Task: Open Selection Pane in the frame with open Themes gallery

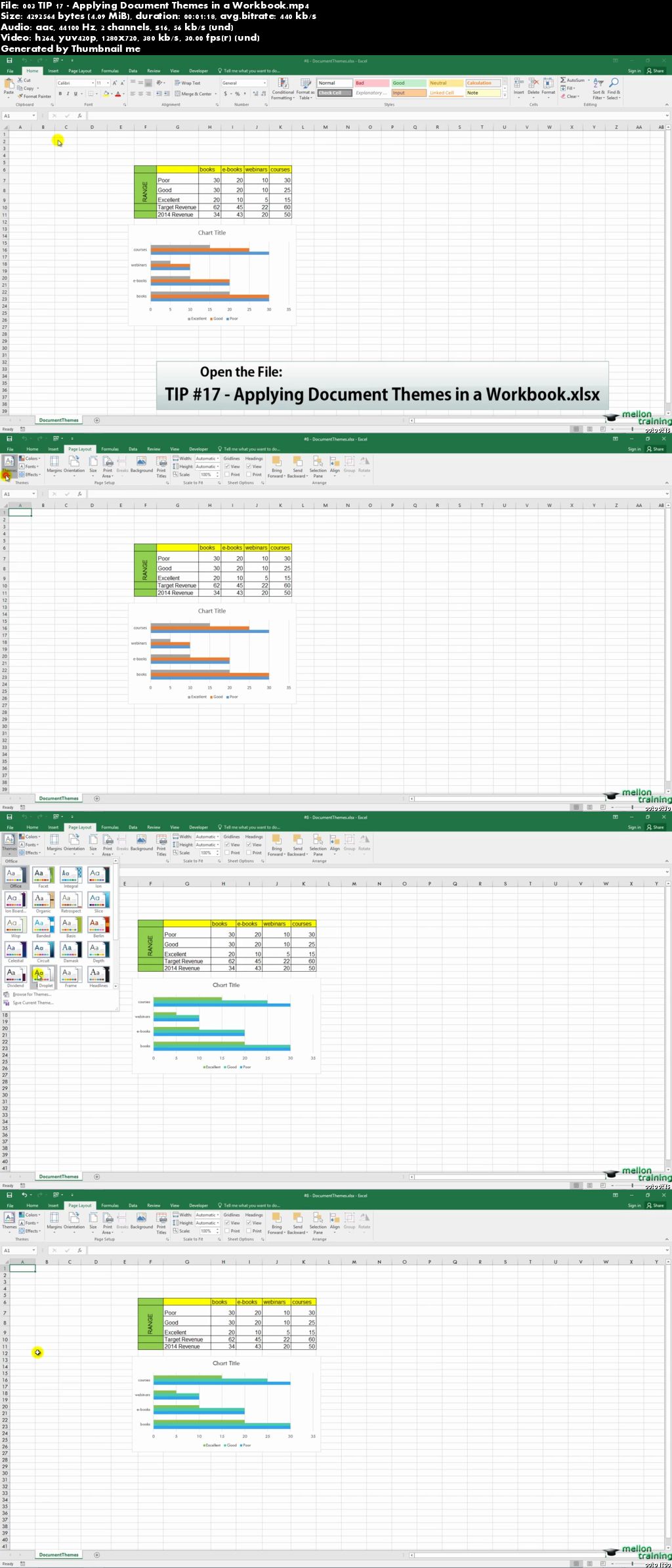Action: 318,844
